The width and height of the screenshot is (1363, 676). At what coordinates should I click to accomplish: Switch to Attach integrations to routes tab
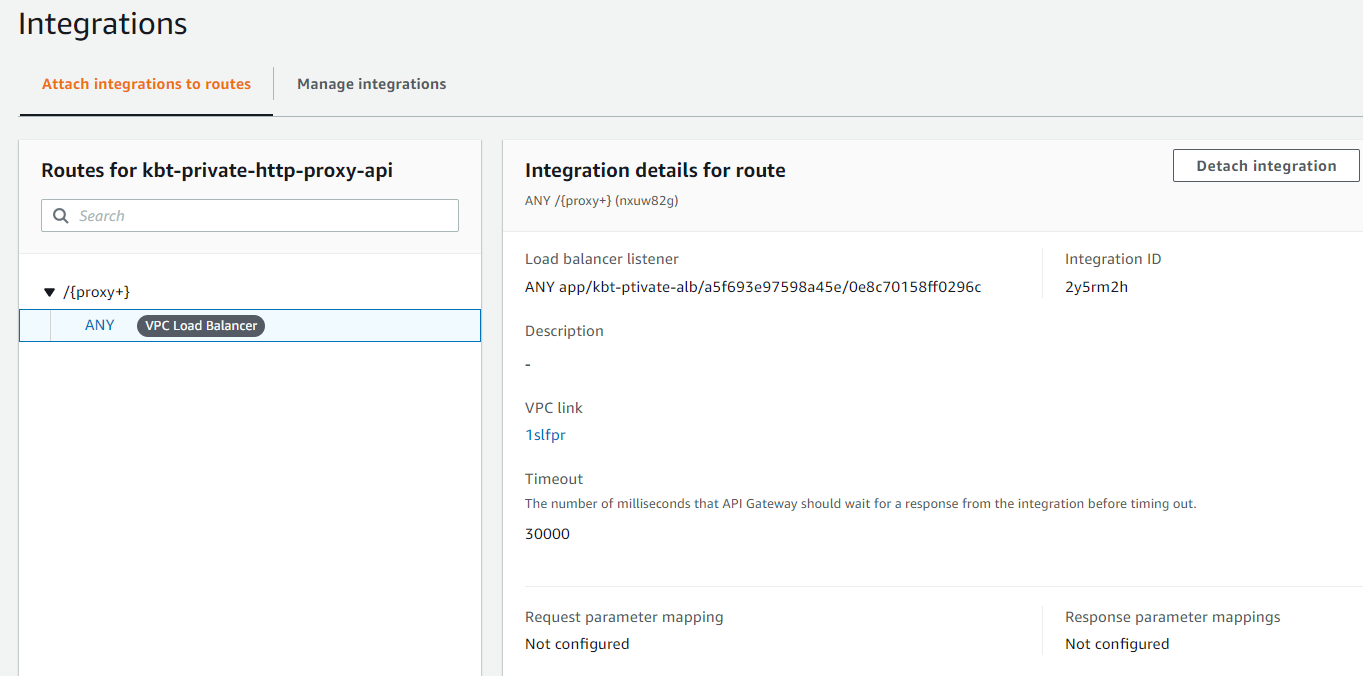coord(146,84)
